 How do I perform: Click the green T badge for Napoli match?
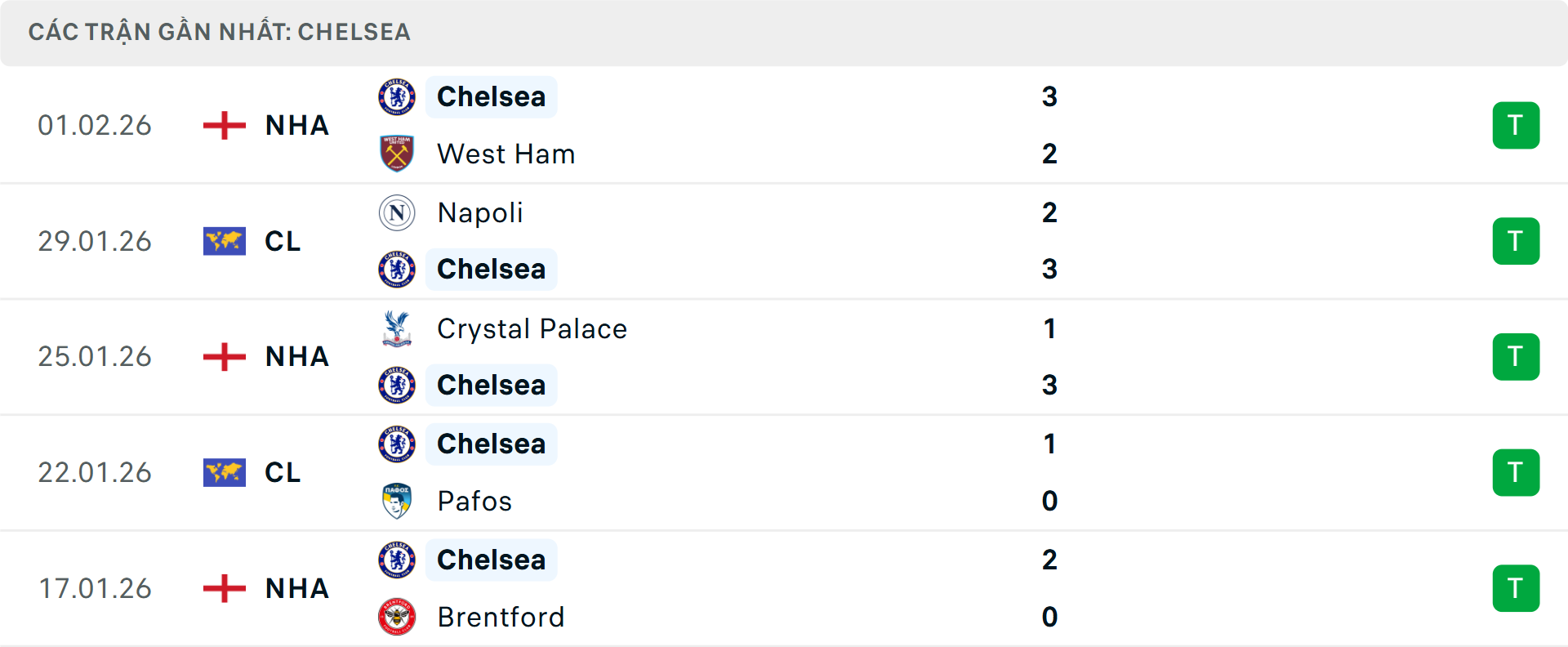[1516, 242]
